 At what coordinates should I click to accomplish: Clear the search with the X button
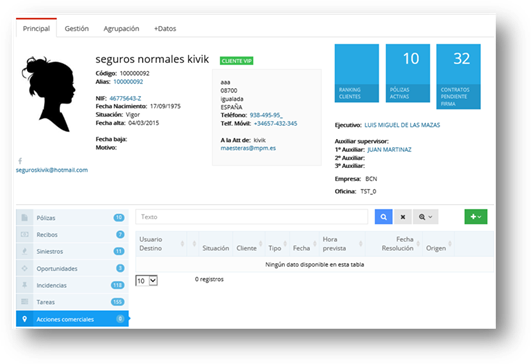click(403, 217)
